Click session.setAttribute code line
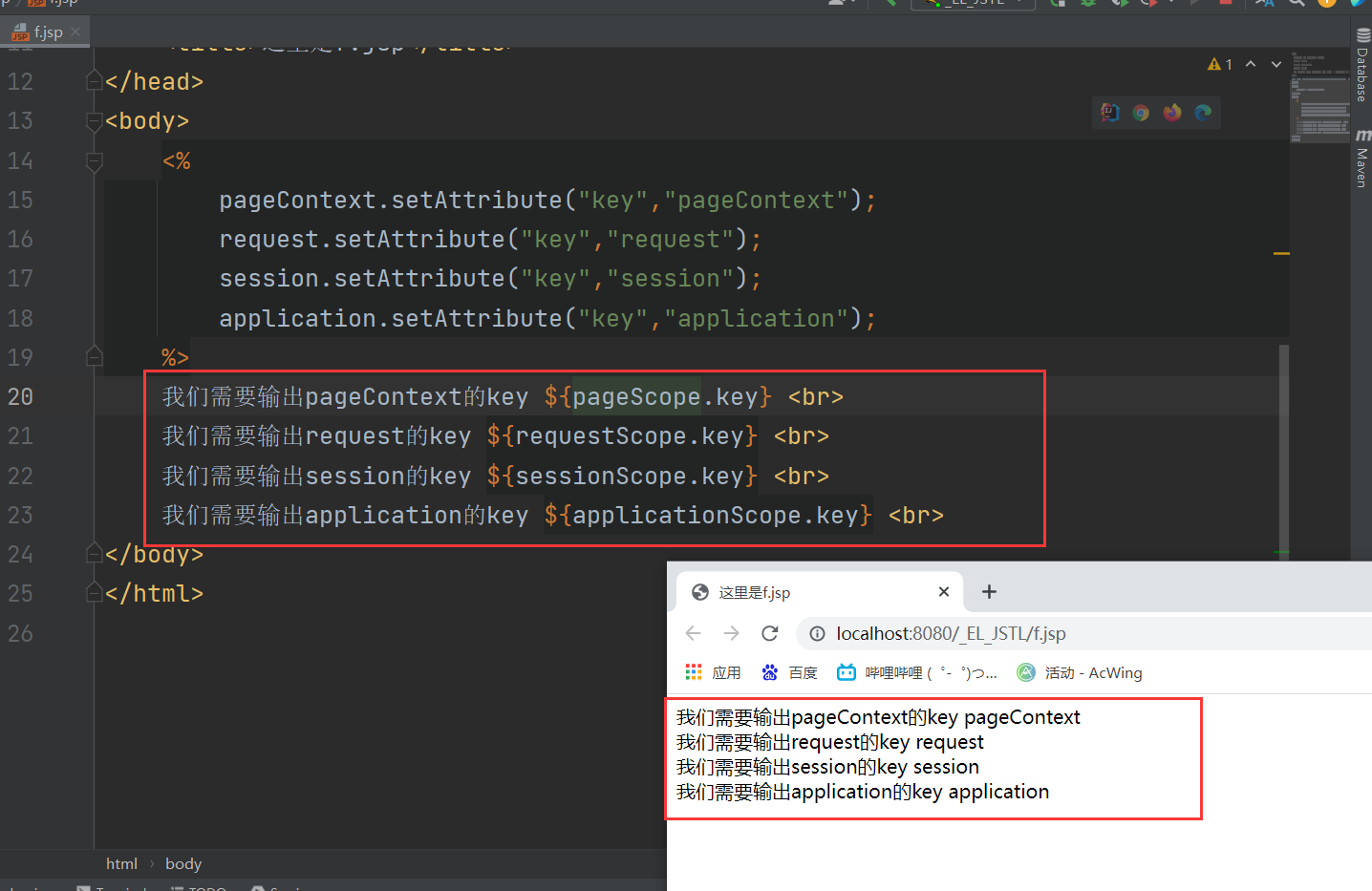 490,278
